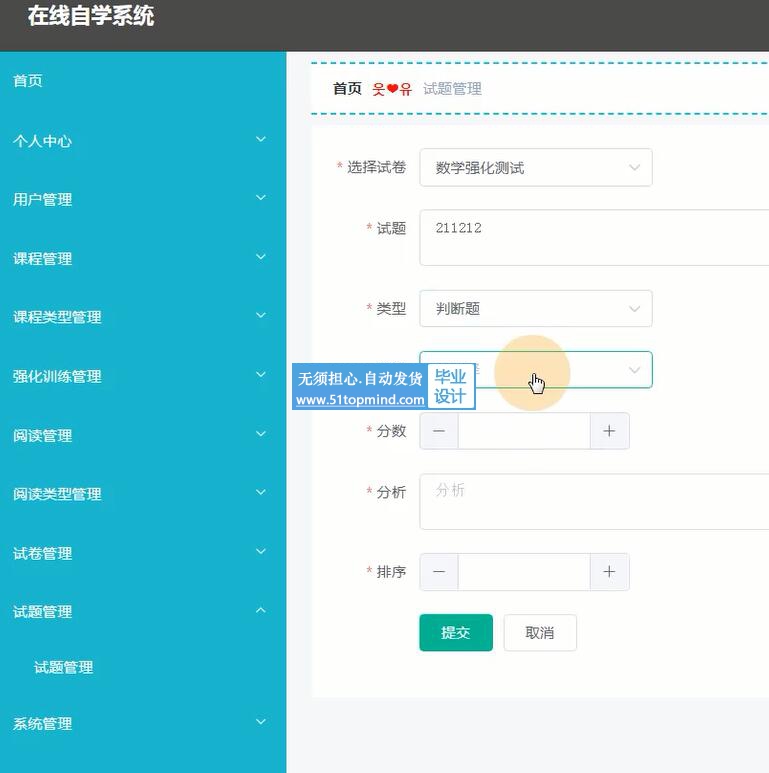The width and height of the screenshot is (769, 773).
Task: Select the 试题管理 submenu item
Action: tap(64, 667)
